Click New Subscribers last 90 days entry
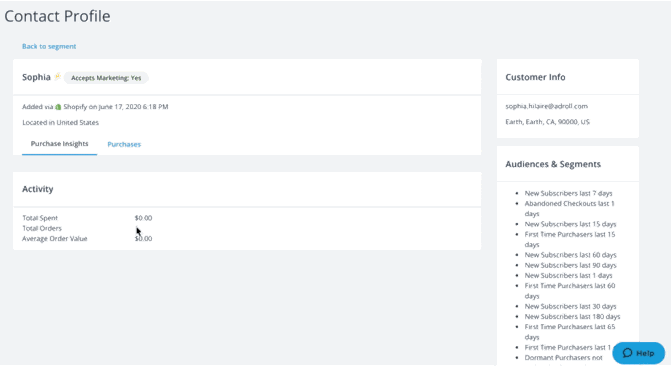Screen dimensions: 671x374 [570, 265]
